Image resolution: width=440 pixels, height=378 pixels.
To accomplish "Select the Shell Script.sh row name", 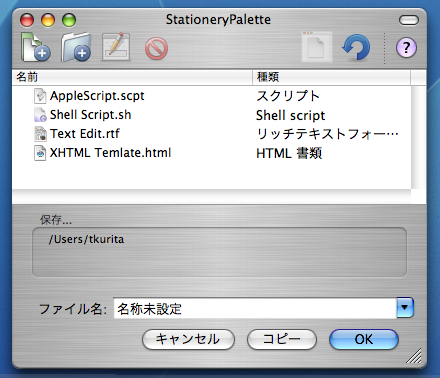I will [90, 115].
